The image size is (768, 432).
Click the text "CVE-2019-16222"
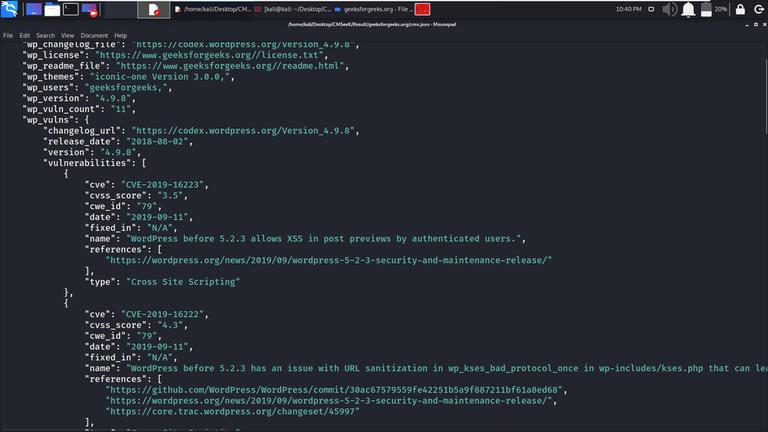point(162,314)
